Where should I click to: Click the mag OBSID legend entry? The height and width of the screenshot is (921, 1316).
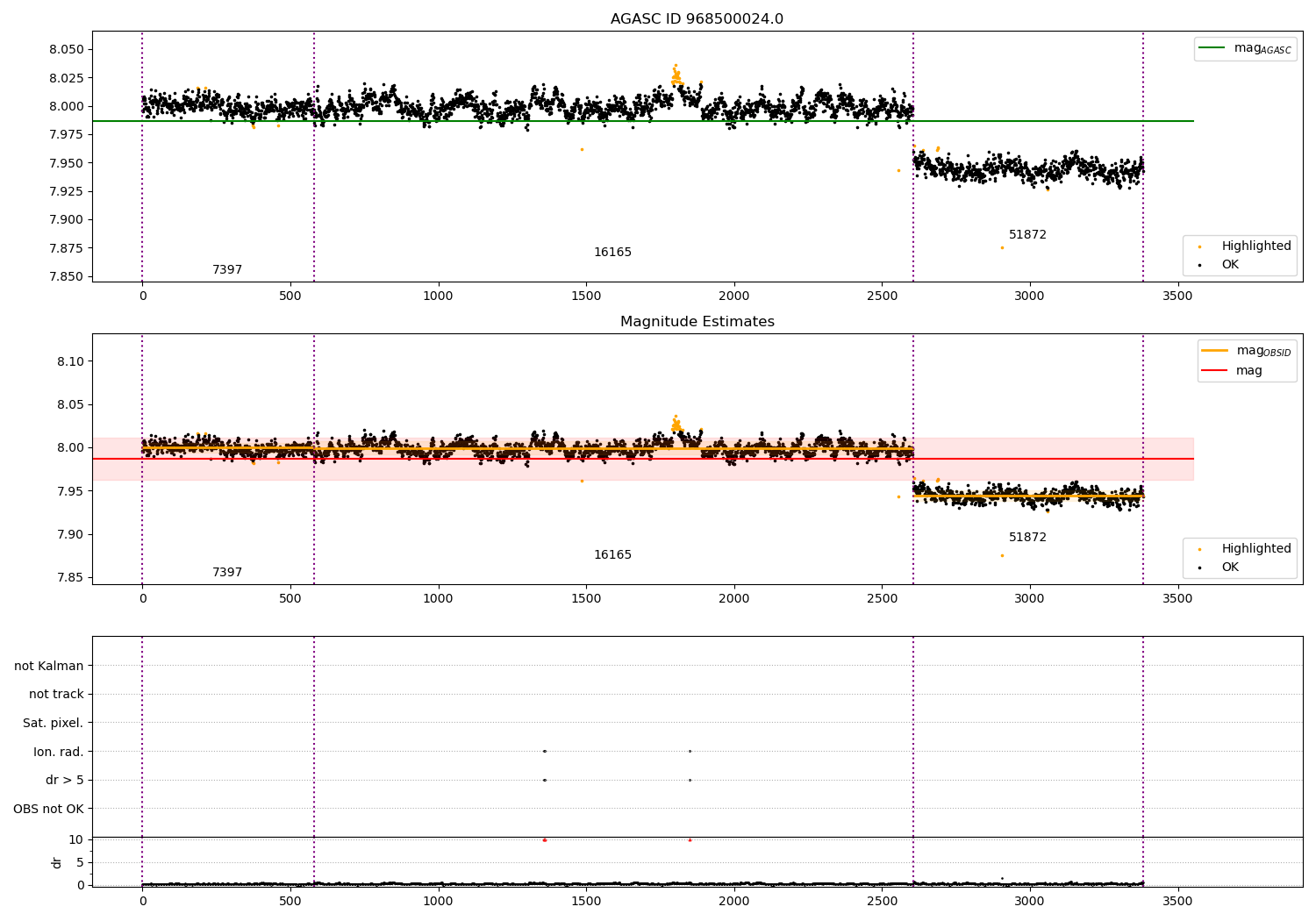1246,351
